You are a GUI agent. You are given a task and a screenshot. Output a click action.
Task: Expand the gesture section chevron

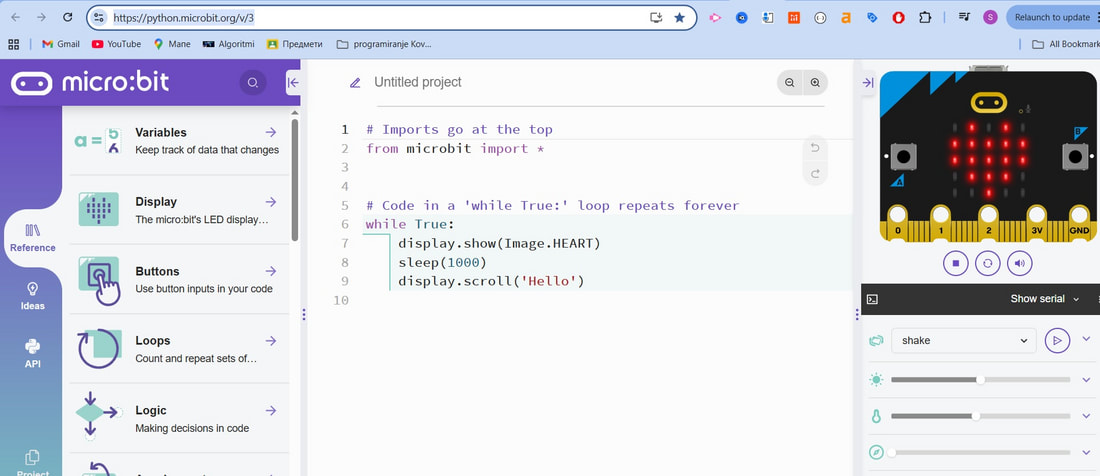click(x=1087, y=339)
